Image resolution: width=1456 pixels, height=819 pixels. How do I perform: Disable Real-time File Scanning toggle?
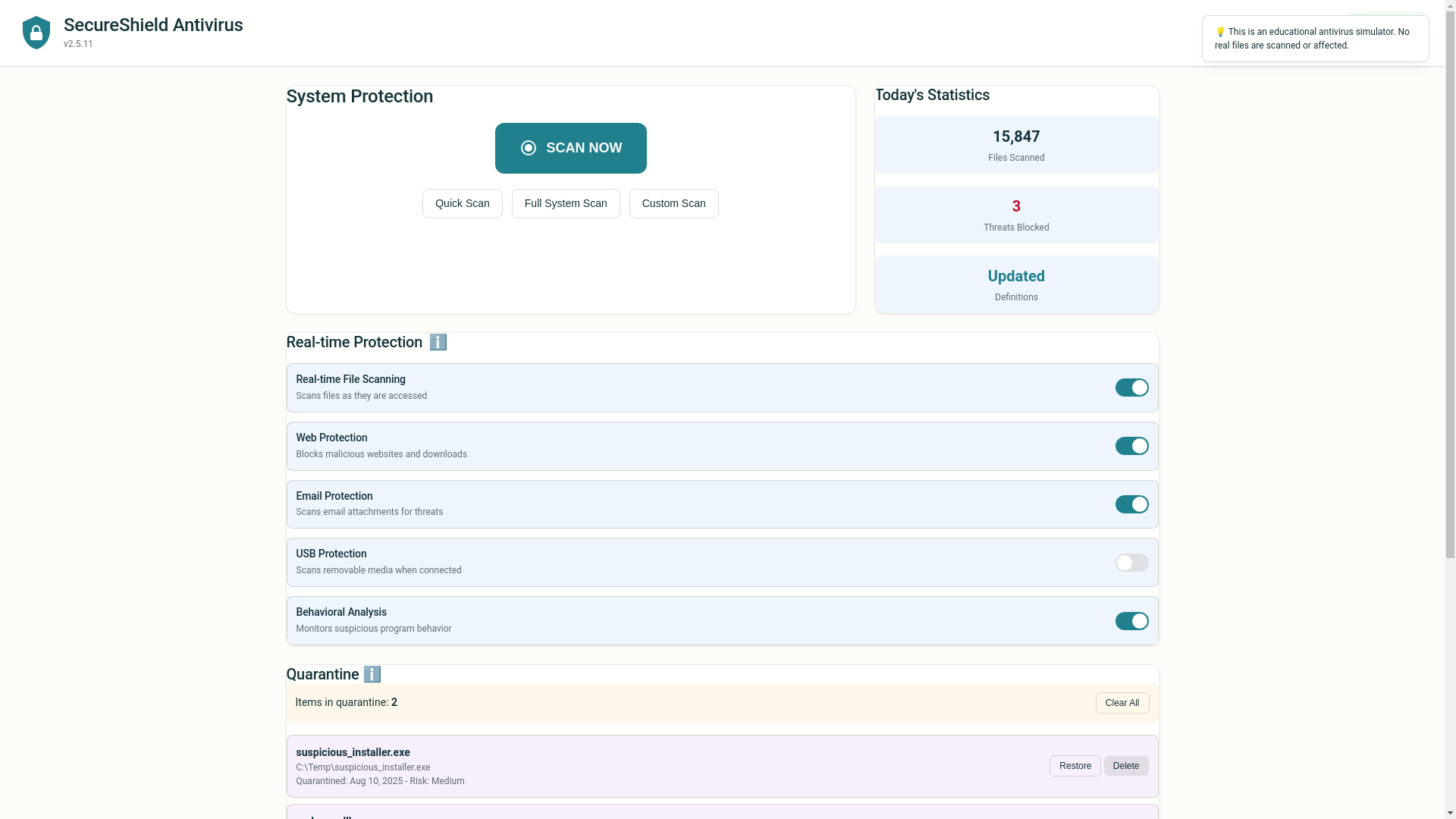(1132, 388)
